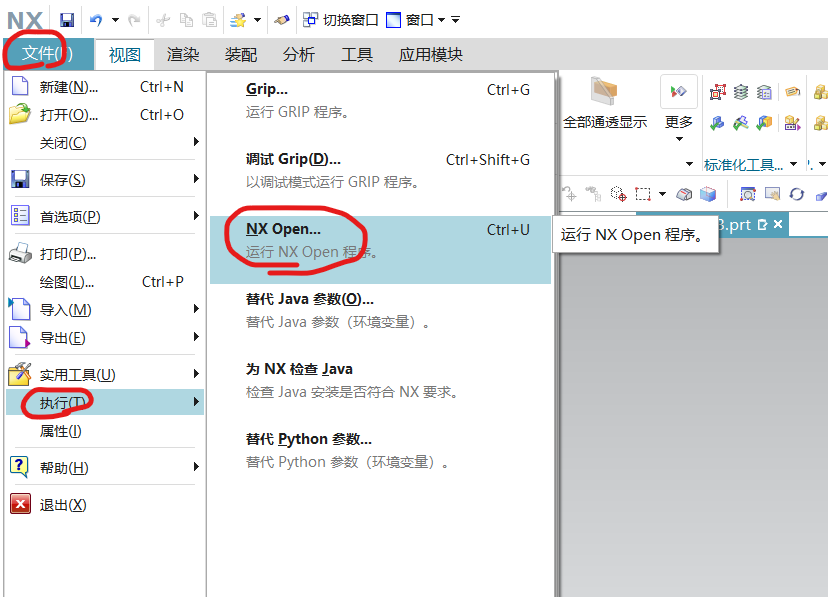Select 属性(I) in the File menu
The width and height of the screenshot is (828, 597).
(x=105, y=431)
